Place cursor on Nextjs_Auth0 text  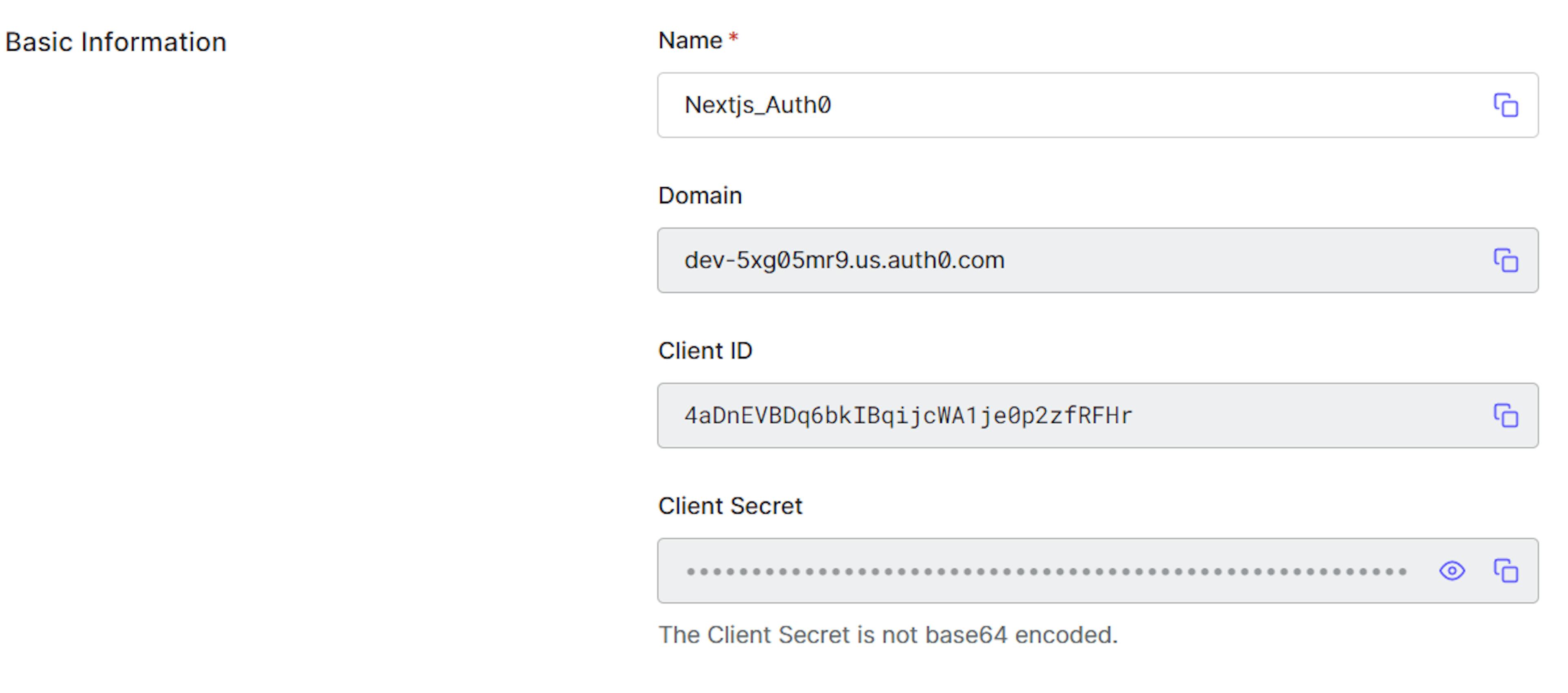point(757,105)
